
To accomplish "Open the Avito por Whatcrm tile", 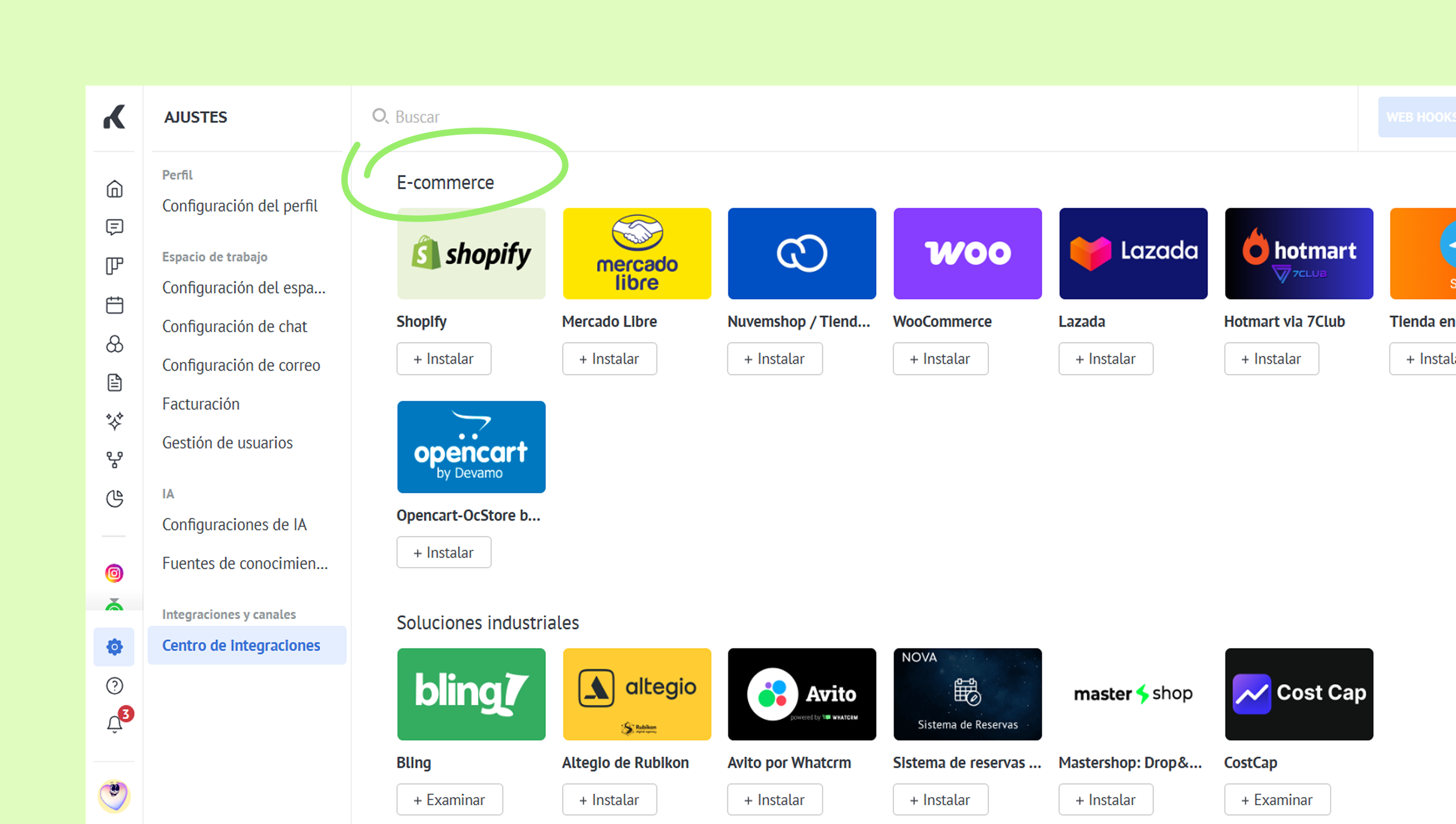I will (802, 695).
